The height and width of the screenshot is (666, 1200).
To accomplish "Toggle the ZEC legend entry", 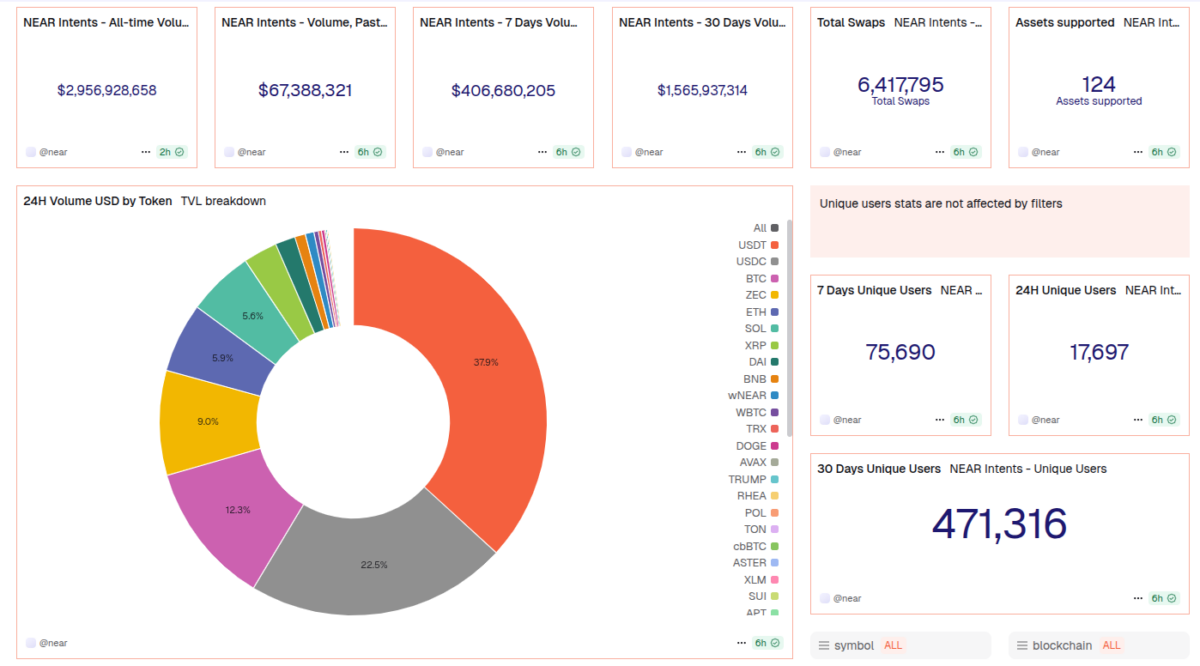I will click(765, 295).
